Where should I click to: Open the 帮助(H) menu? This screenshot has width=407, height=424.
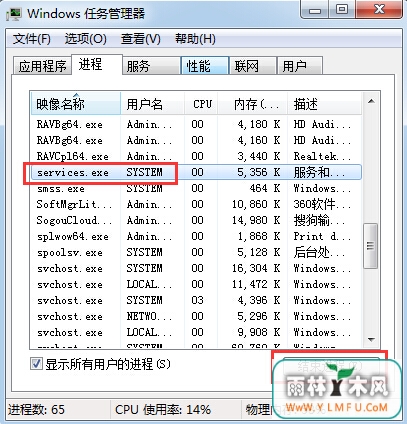195,39
